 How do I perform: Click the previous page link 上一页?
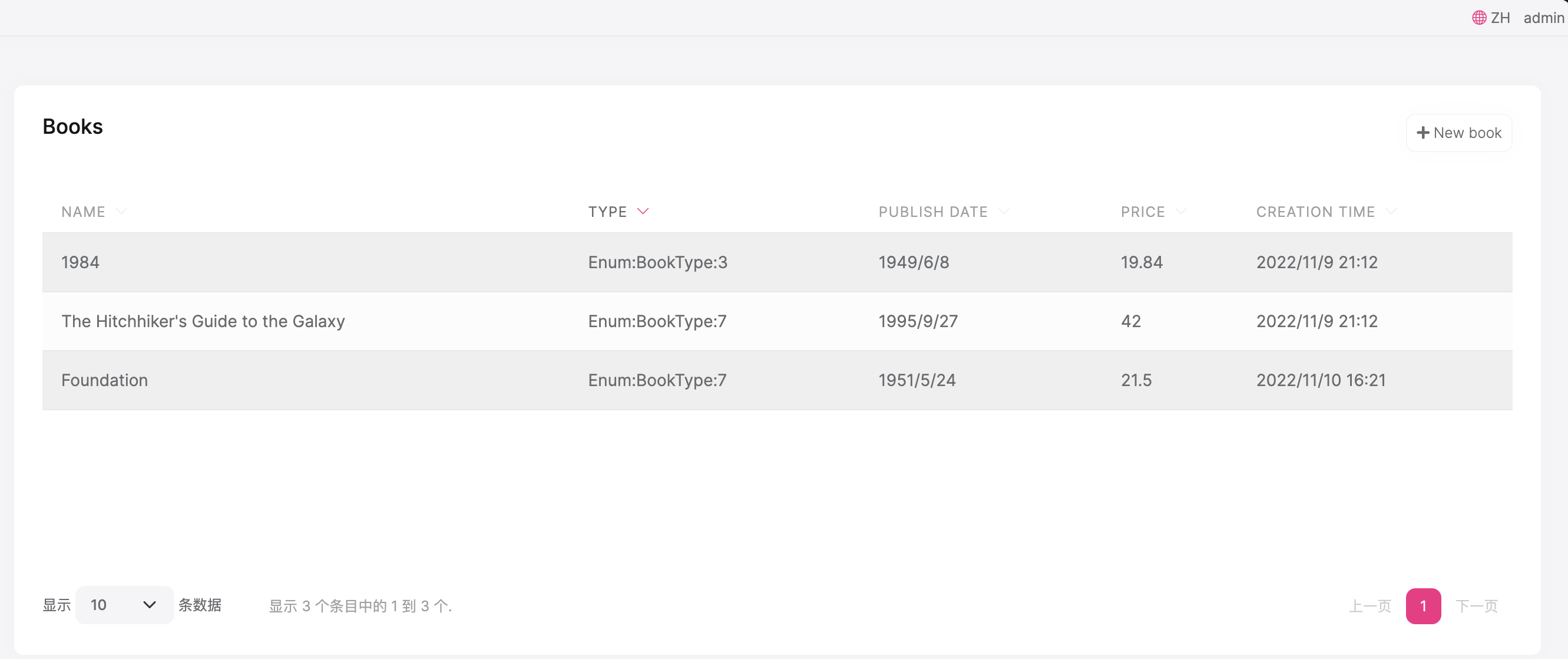1370,606
